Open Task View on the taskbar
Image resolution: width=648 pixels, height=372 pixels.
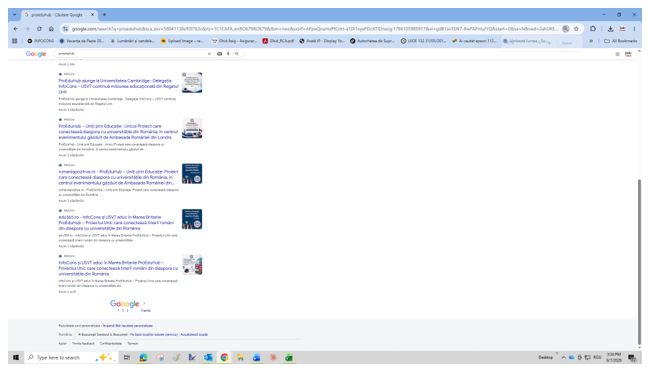[127, 358]
